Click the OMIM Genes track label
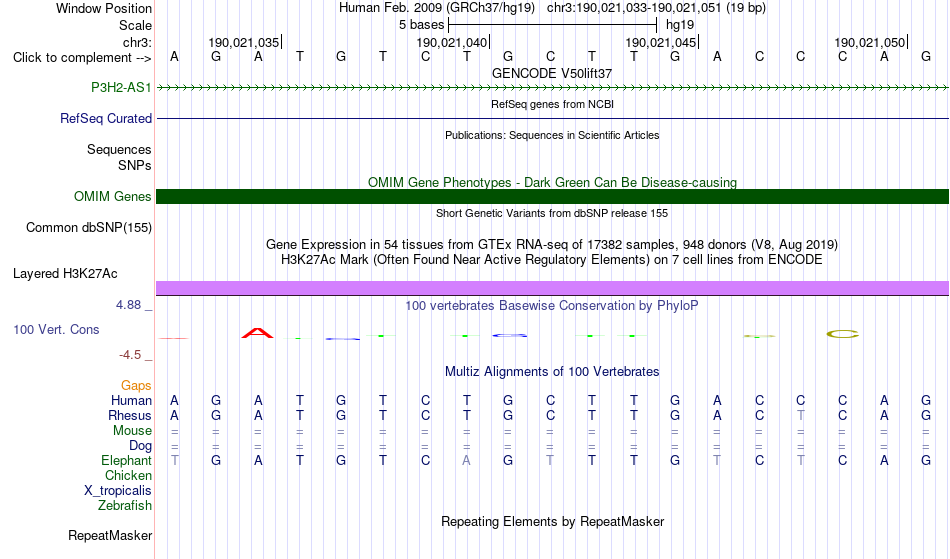This screenshot has height=559, width=950. point(113,196)
